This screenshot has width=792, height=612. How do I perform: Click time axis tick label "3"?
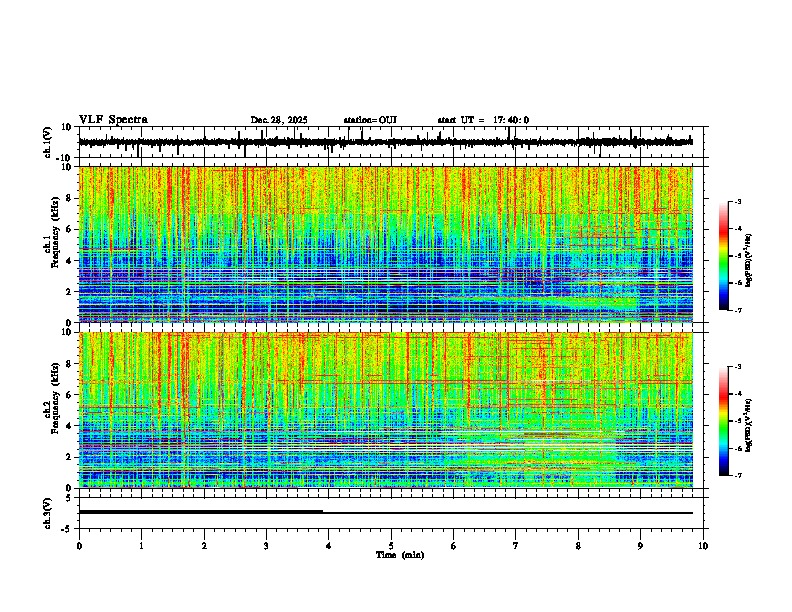tap(266, 545)
